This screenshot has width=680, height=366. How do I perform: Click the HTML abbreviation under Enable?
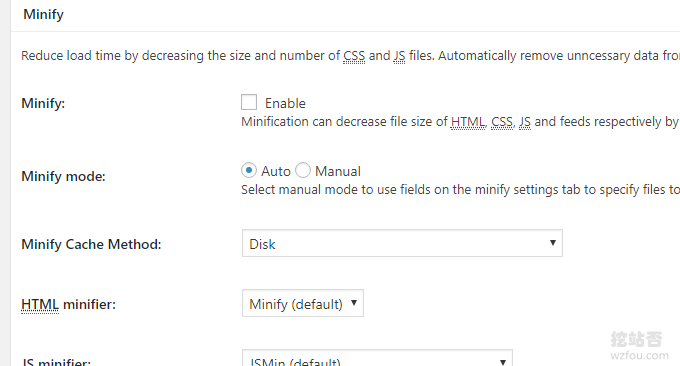(x=468, y=122)
